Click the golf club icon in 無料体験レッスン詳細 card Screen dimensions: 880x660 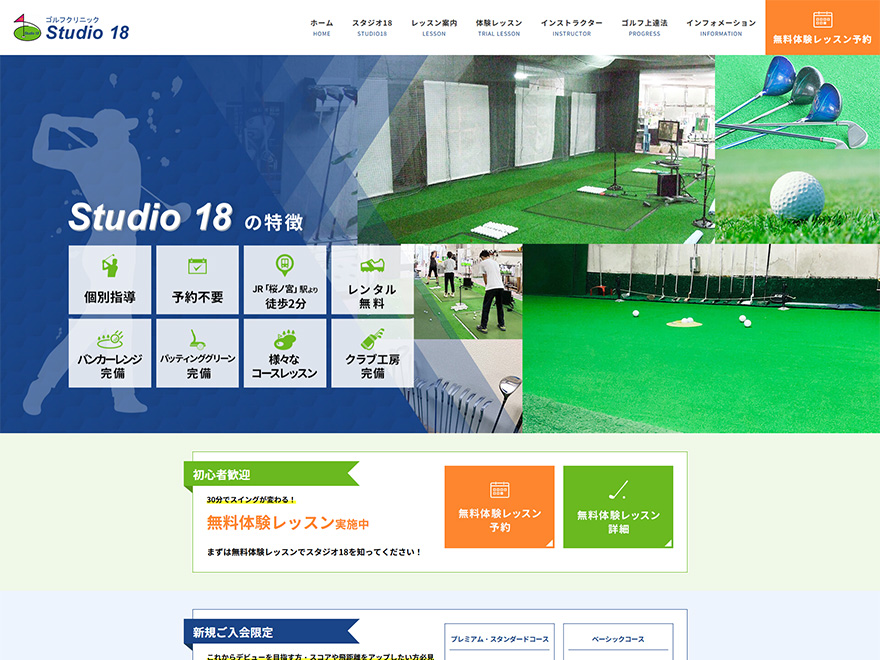click(x=618, y=490)
